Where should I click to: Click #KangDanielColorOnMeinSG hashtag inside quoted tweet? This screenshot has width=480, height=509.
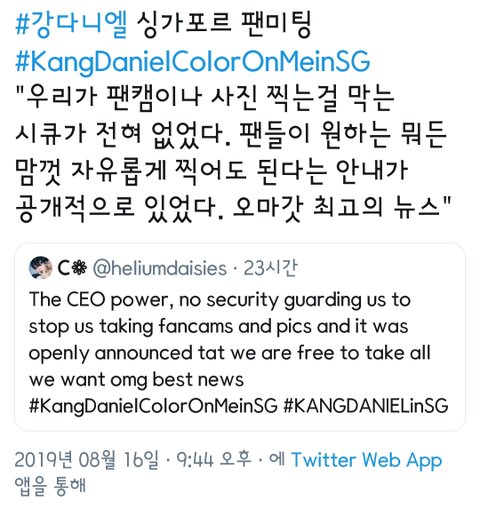coord(153,406)
